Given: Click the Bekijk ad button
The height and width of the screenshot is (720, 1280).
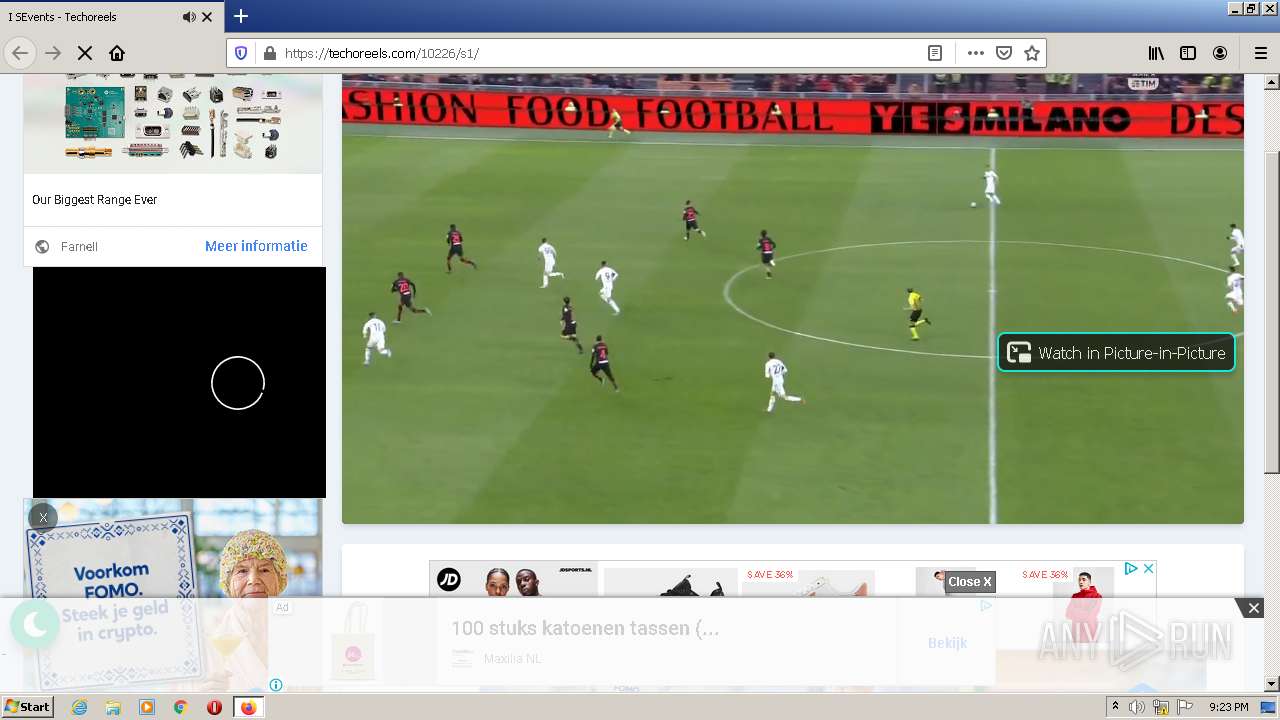Looking at the screenshot, I should [x=947, y=643].
